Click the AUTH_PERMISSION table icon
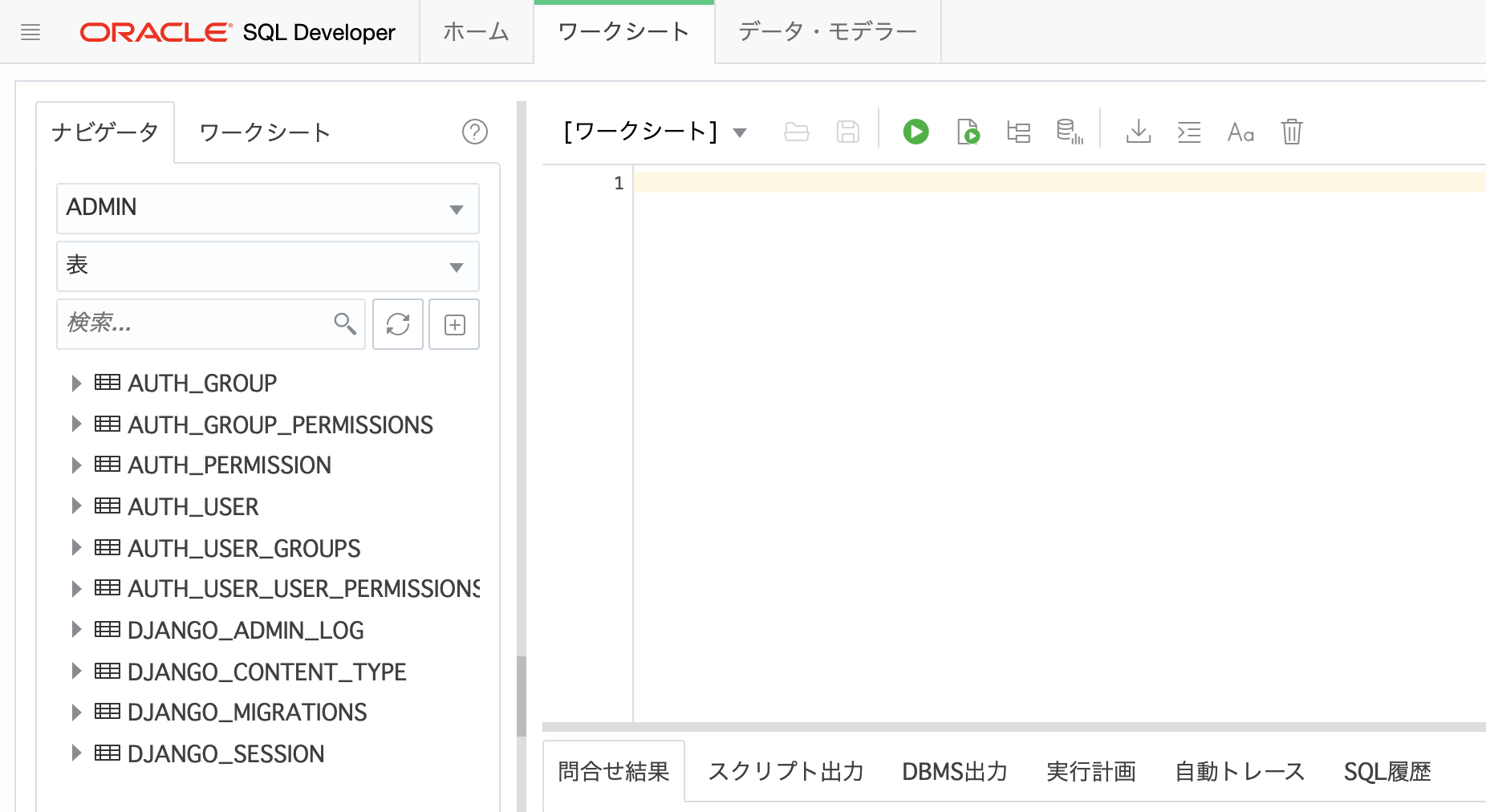The height and width of the screenshot is (812, 1486). coord(108,465)
